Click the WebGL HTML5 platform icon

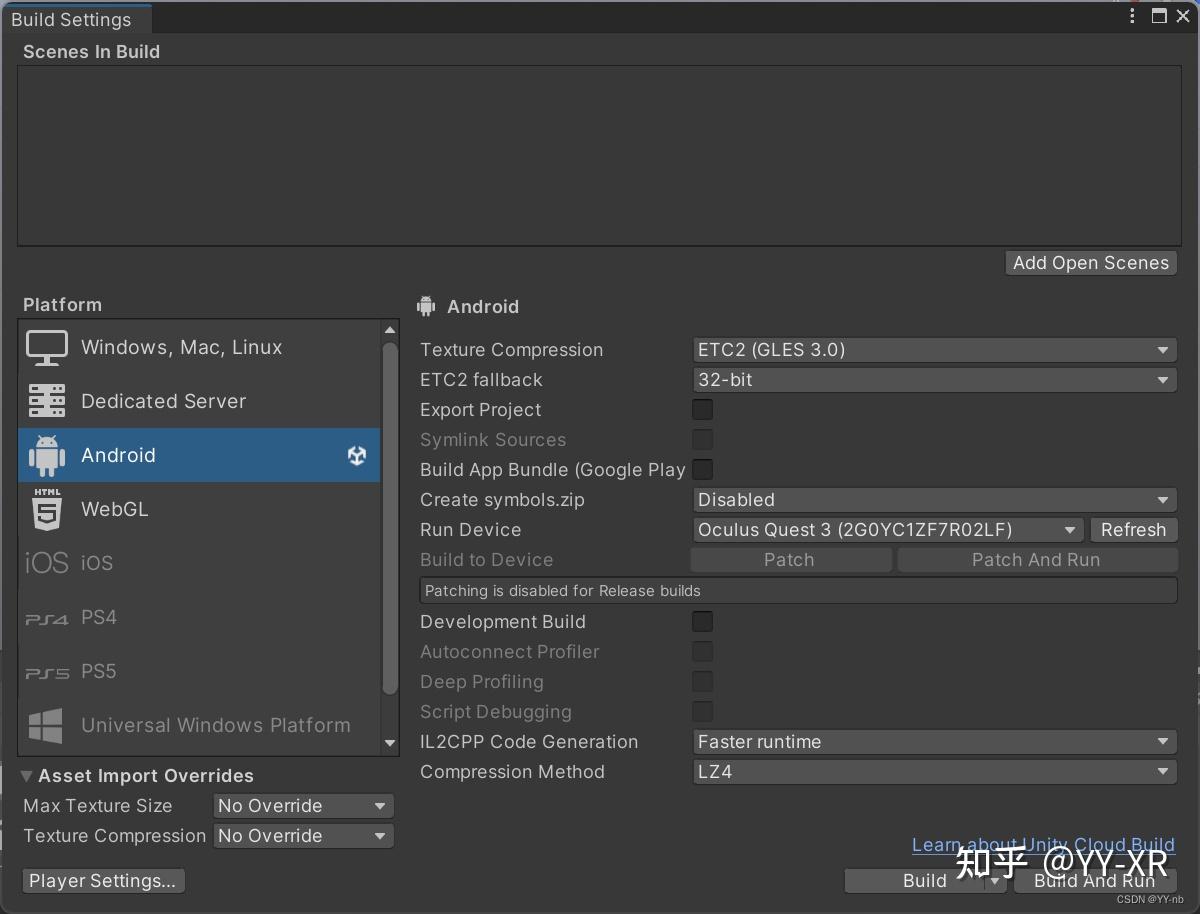pos(46,509)
